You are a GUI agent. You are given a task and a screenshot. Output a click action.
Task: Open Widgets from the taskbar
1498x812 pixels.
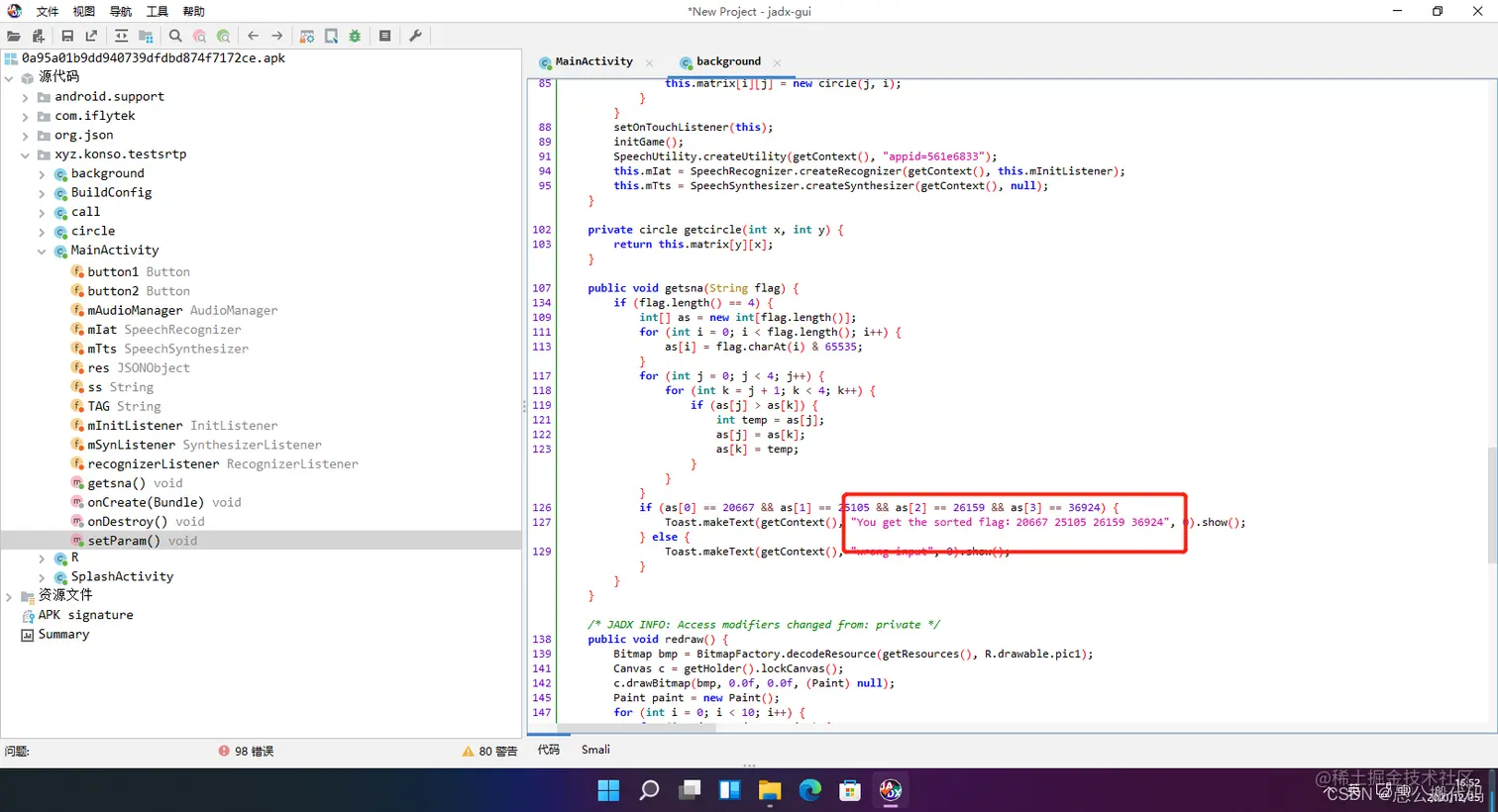[730, 790]
